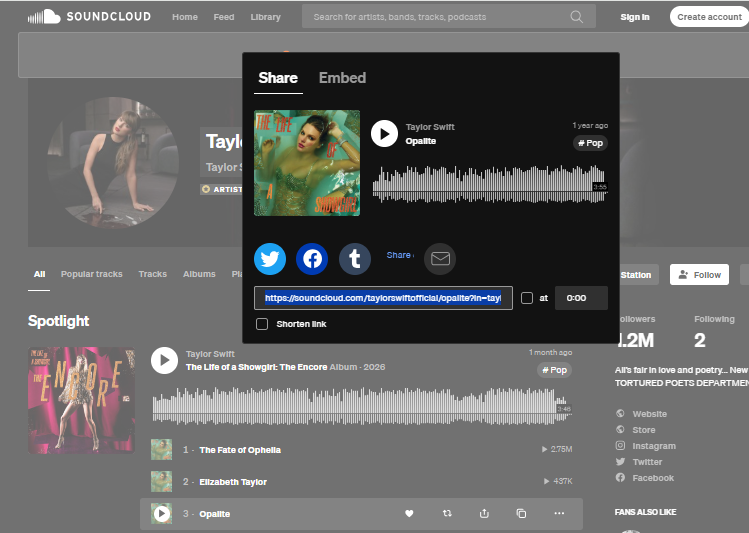Image resolution: width=749 pixels, height=533 pixels.
Task: Repost the Opalite track row
Action: 447,513
